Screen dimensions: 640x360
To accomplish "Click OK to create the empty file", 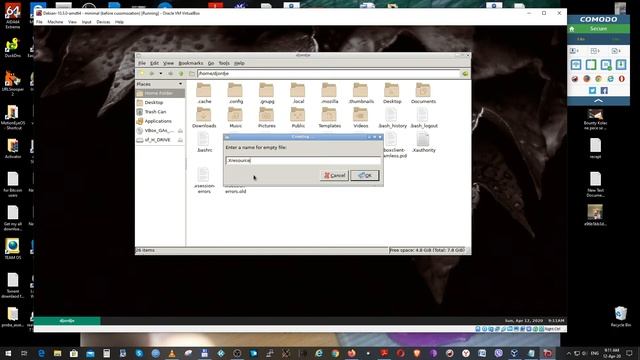I will pos(365,176).
